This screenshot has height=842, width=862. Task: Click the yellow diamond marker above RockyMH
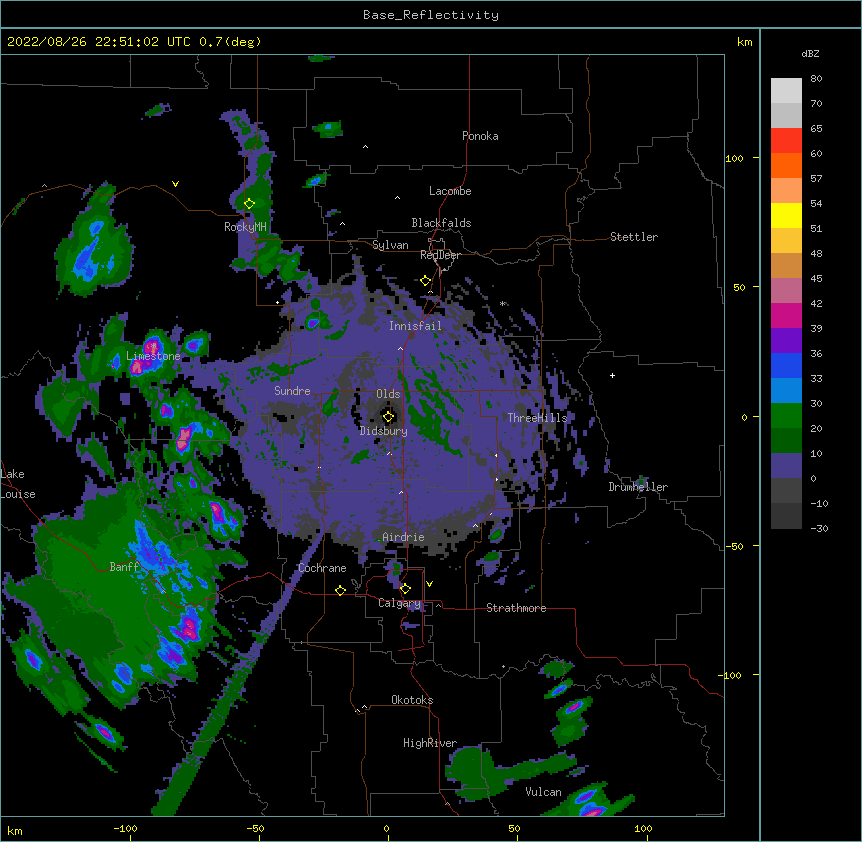(x=249, y=204)
